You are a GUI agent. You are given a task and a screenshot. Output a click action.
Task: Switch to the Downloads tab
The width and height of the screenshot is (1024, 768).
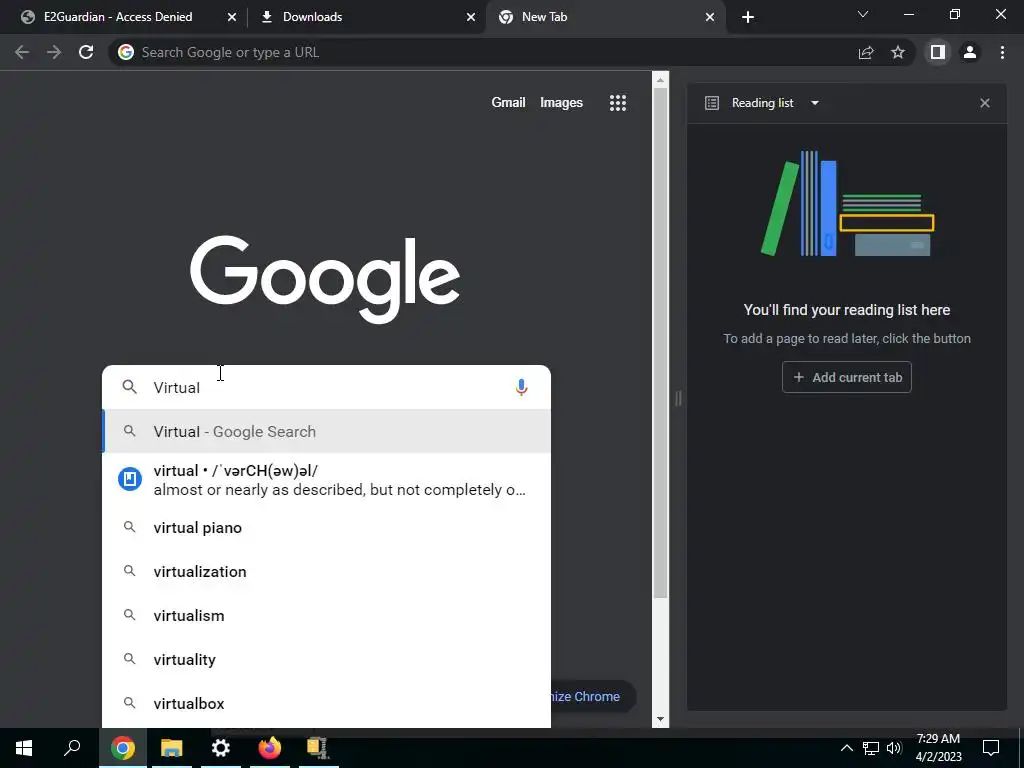pyautogui.click(x=367, y=17)
